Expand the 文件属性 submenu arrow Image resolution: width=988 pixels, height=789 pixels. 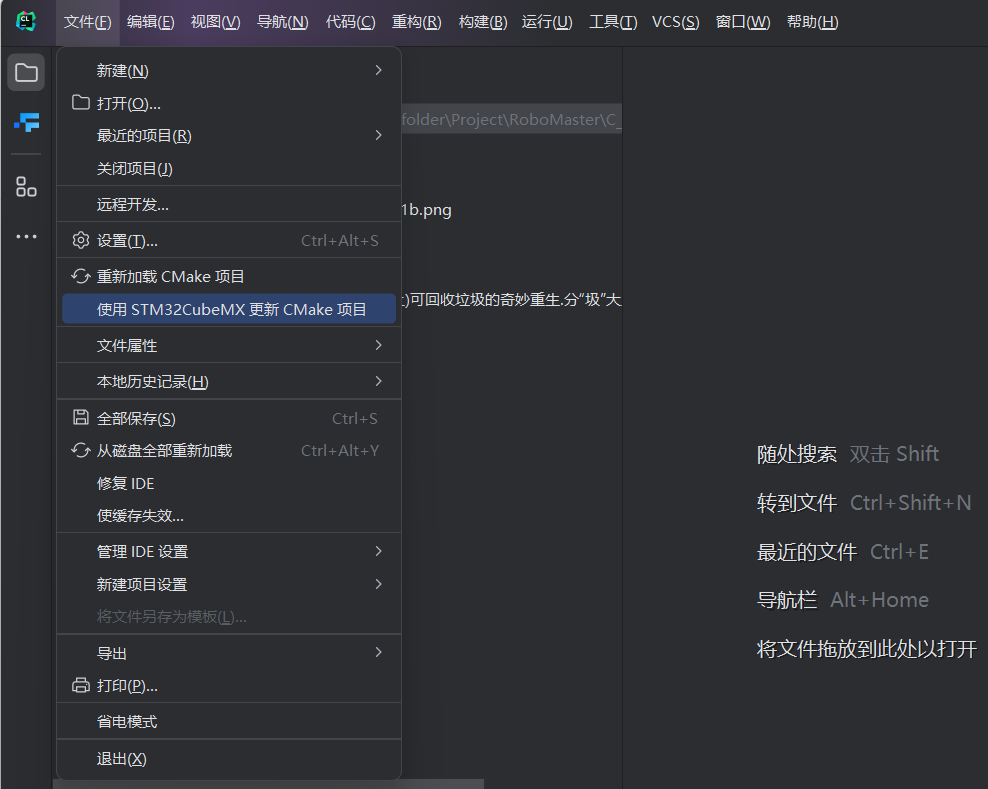point(378,345)
